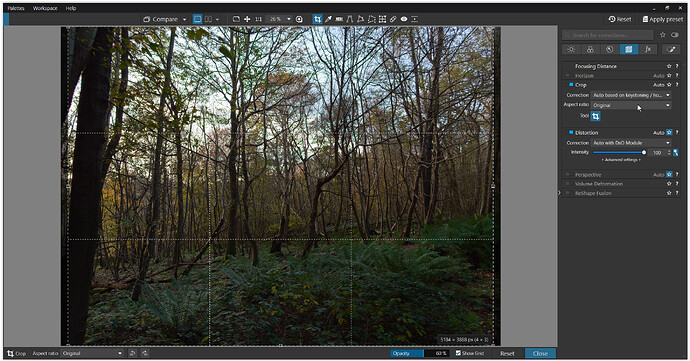Open the Palettes menu

tap(16, 8)
